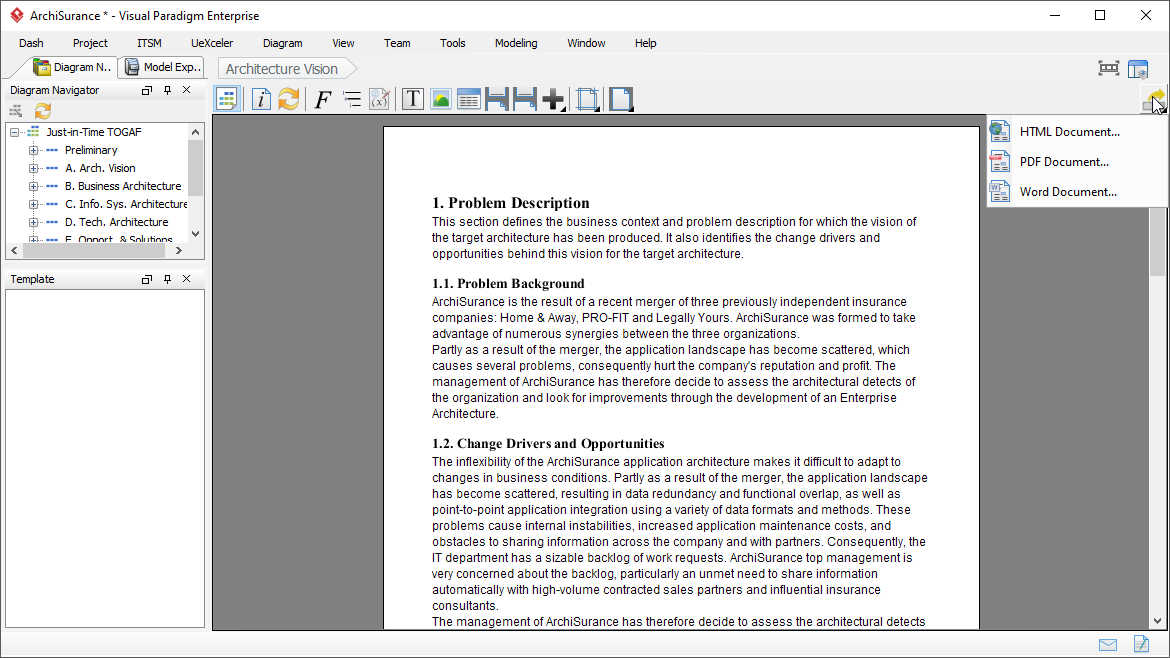
Task: Select D. Tech. Architecture in the tree
Action: [116, 222]
